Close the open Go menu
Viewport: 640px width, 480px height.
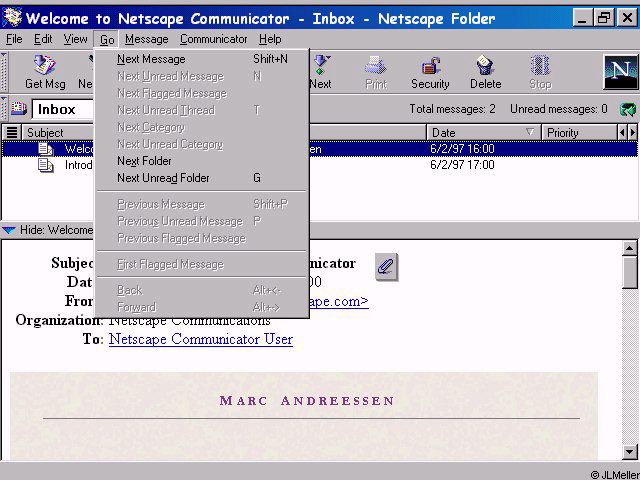107,40
